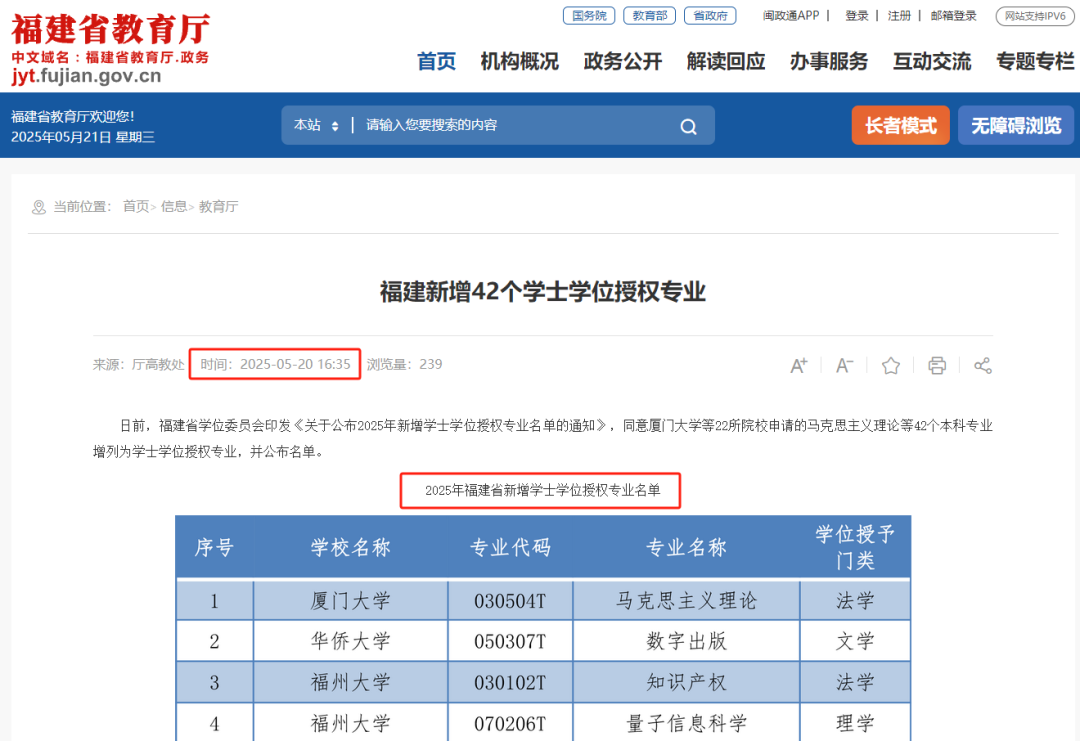Click the 量子信息科学 cell

pyautogui.click(x=686, y=723)
